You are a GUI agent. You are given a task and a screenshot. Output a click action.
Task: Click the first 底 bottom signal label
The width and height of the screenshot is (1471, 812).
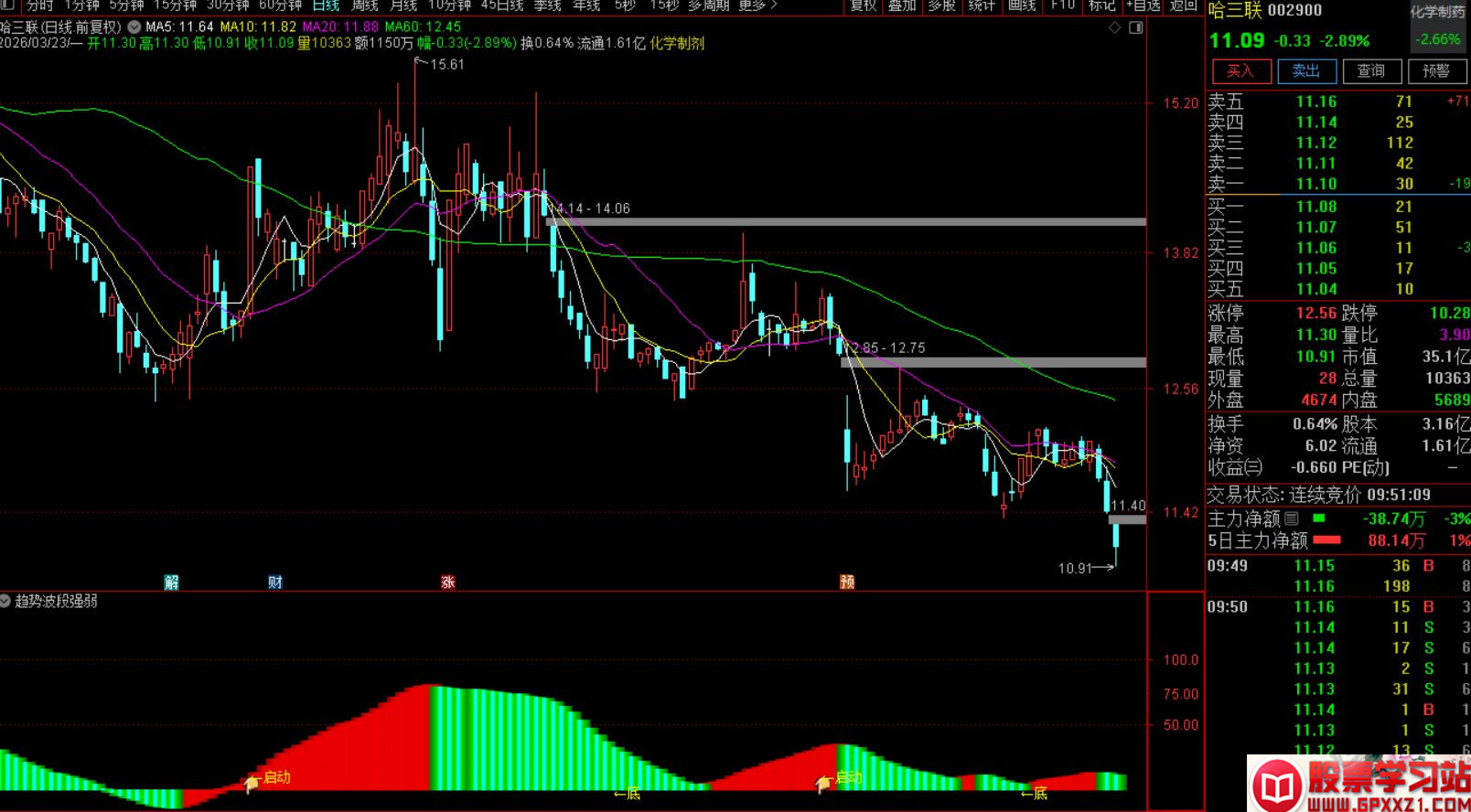click(627, 794)
